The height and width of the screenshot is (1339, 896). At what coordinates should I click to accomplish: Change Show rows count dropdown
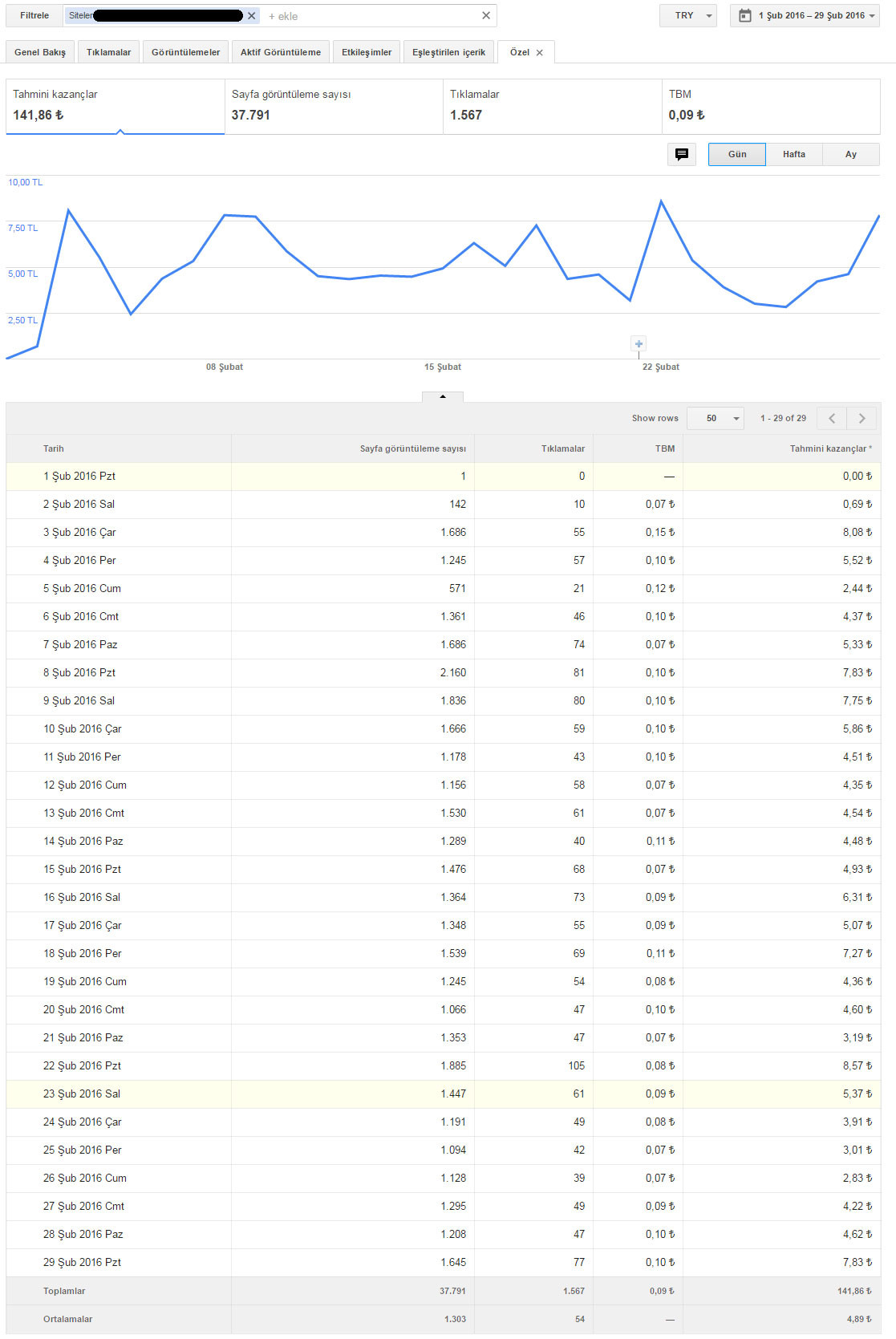click(716, 418)
